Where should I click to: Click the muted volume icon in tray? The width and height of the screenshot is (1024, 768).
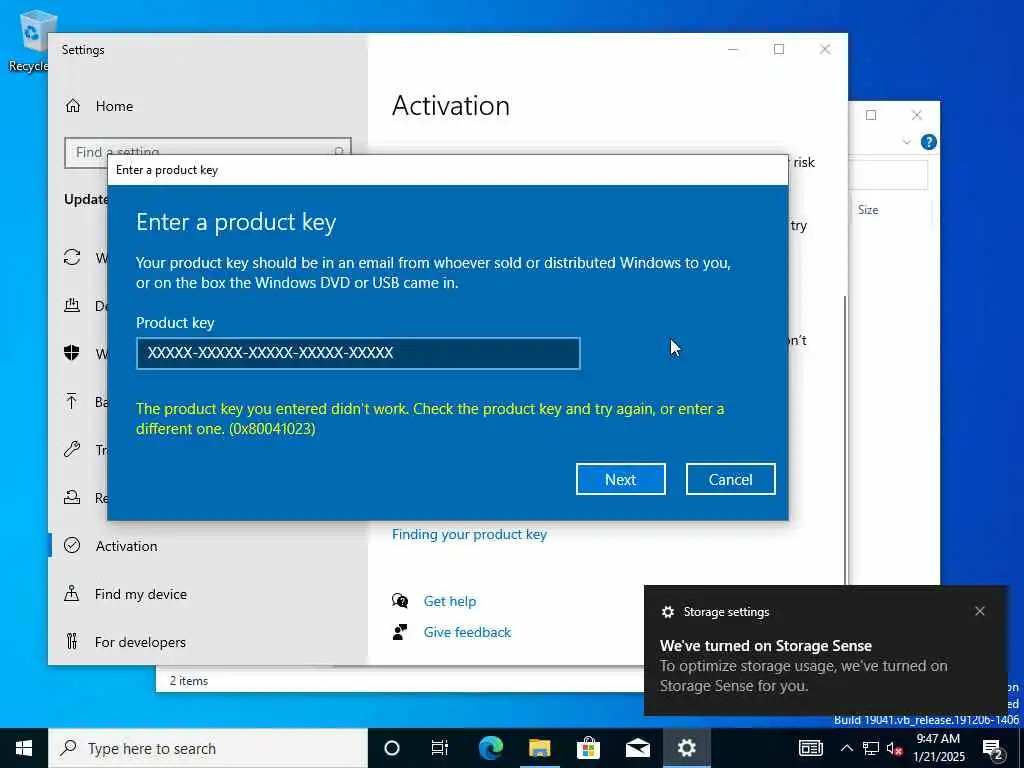point(895,748)
